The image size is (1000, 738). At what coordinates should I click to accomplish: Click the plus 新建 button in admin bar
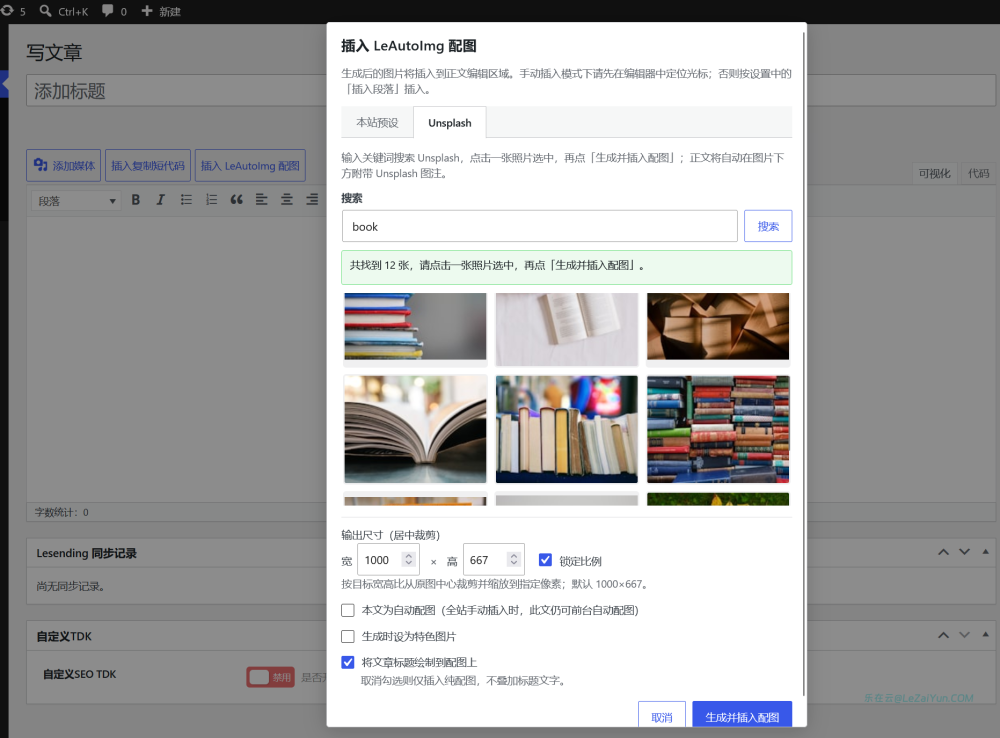[161, 11]
